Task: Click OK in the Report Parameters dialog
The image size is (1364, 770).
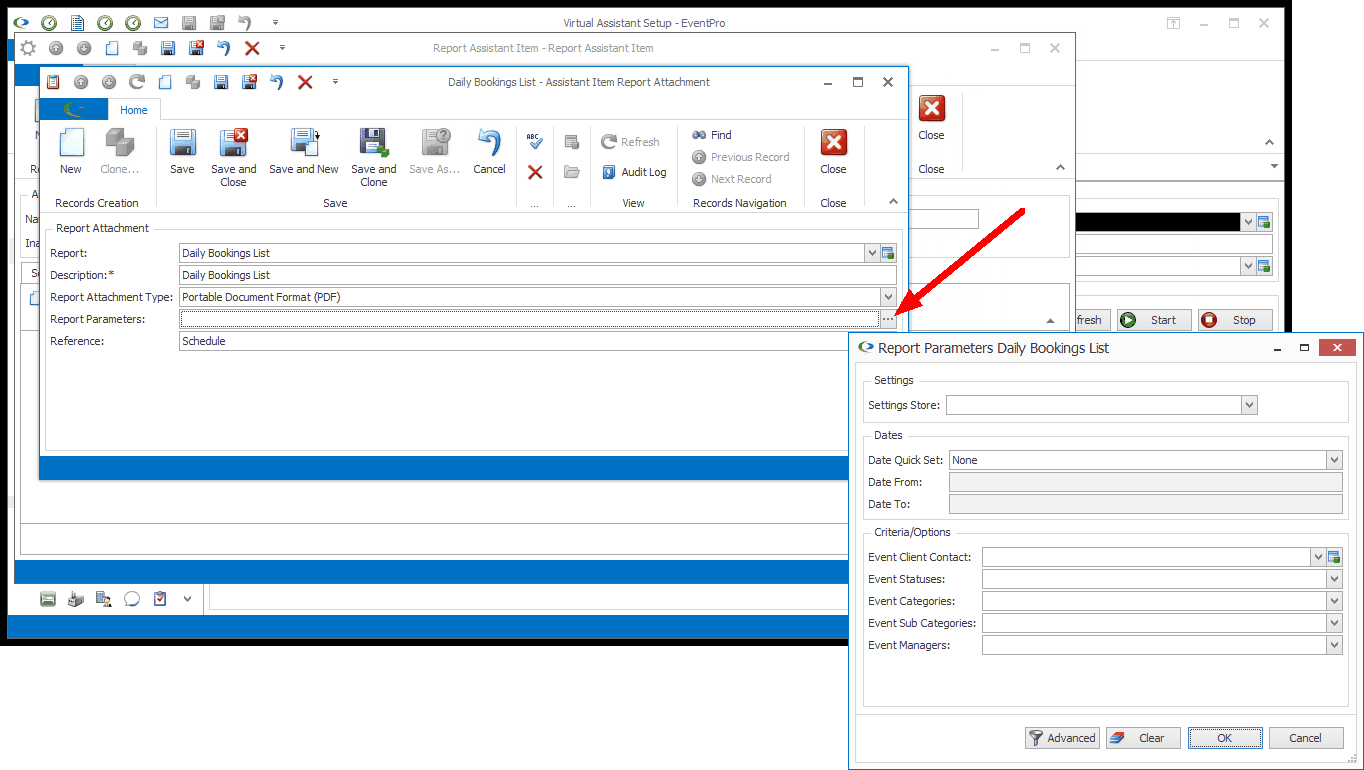Action: click(x=1225, y=738)
